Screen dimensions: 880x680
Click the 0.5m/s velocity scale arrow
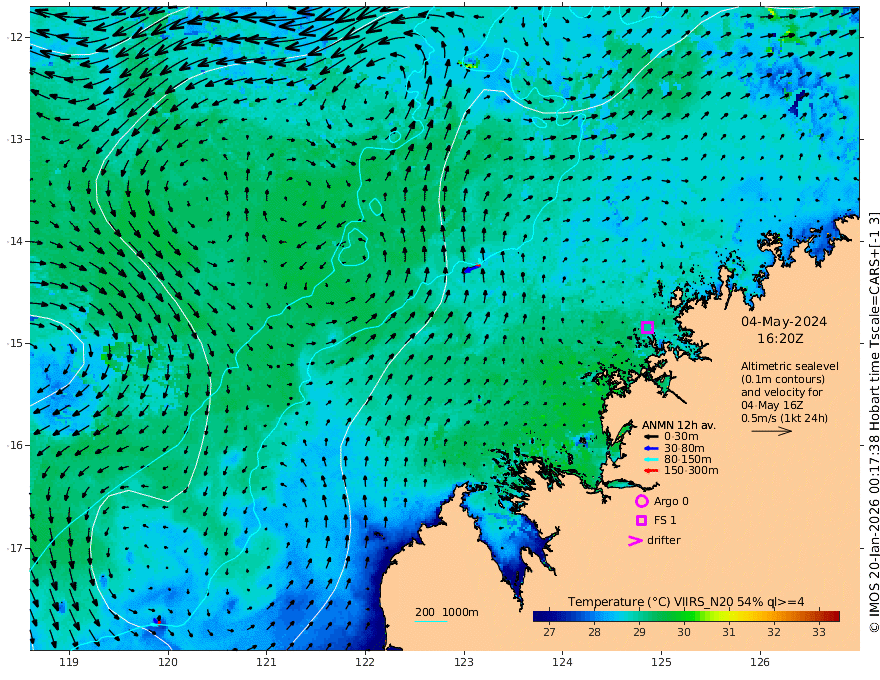tap(772, 431)
